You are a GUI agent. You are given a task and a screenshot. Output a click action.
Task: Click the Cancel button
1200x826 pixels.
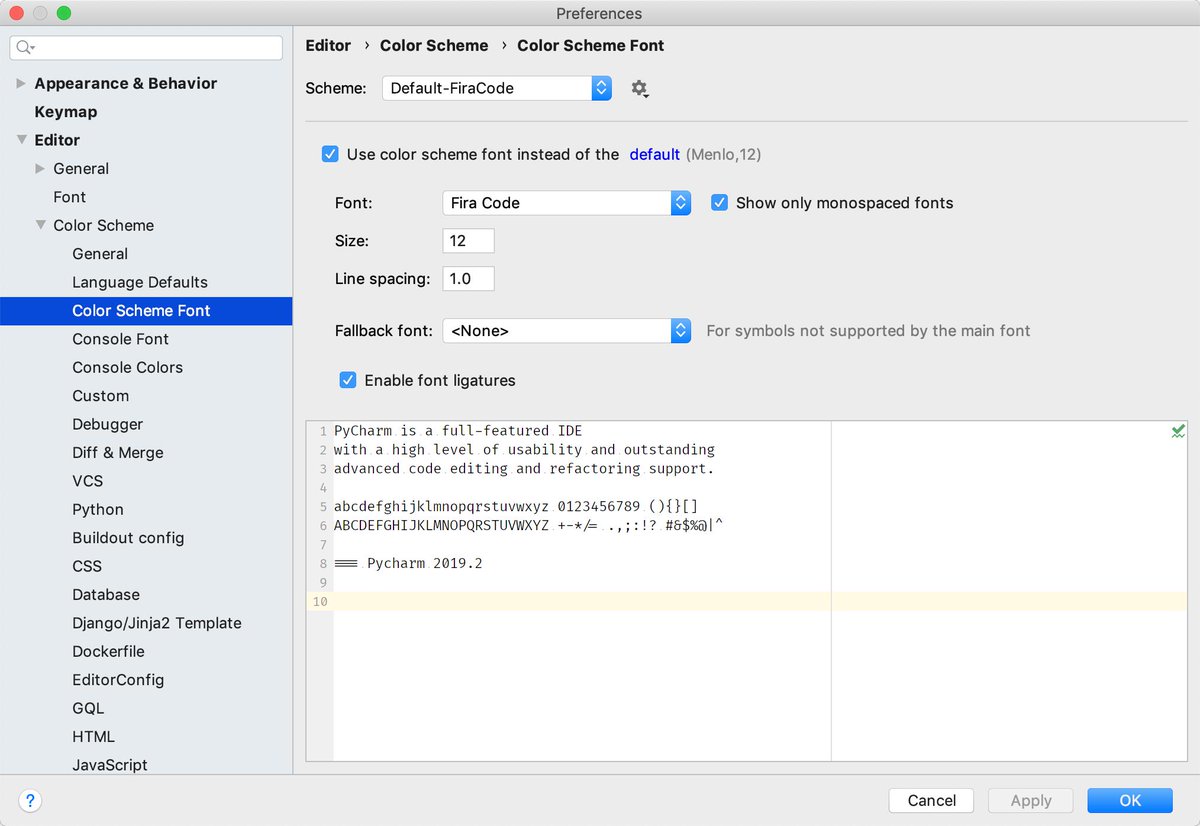pyautogui.click(x=932, y=800)
